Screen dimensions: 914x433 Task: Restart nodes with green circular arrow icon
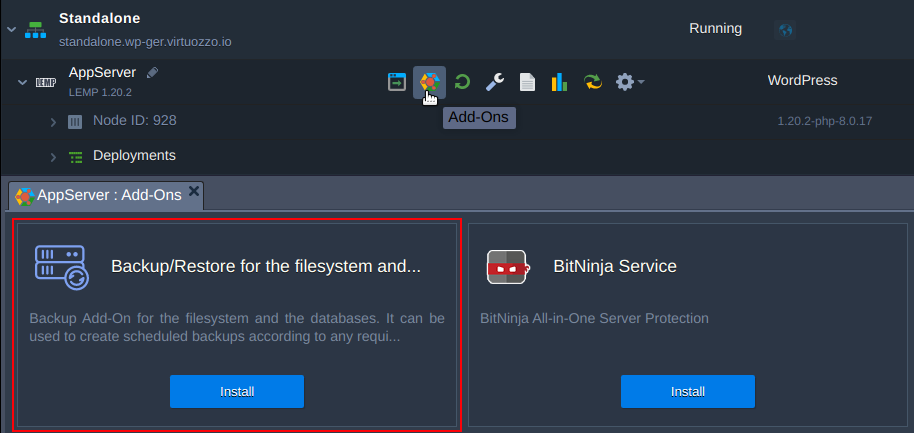coord(462,82)
